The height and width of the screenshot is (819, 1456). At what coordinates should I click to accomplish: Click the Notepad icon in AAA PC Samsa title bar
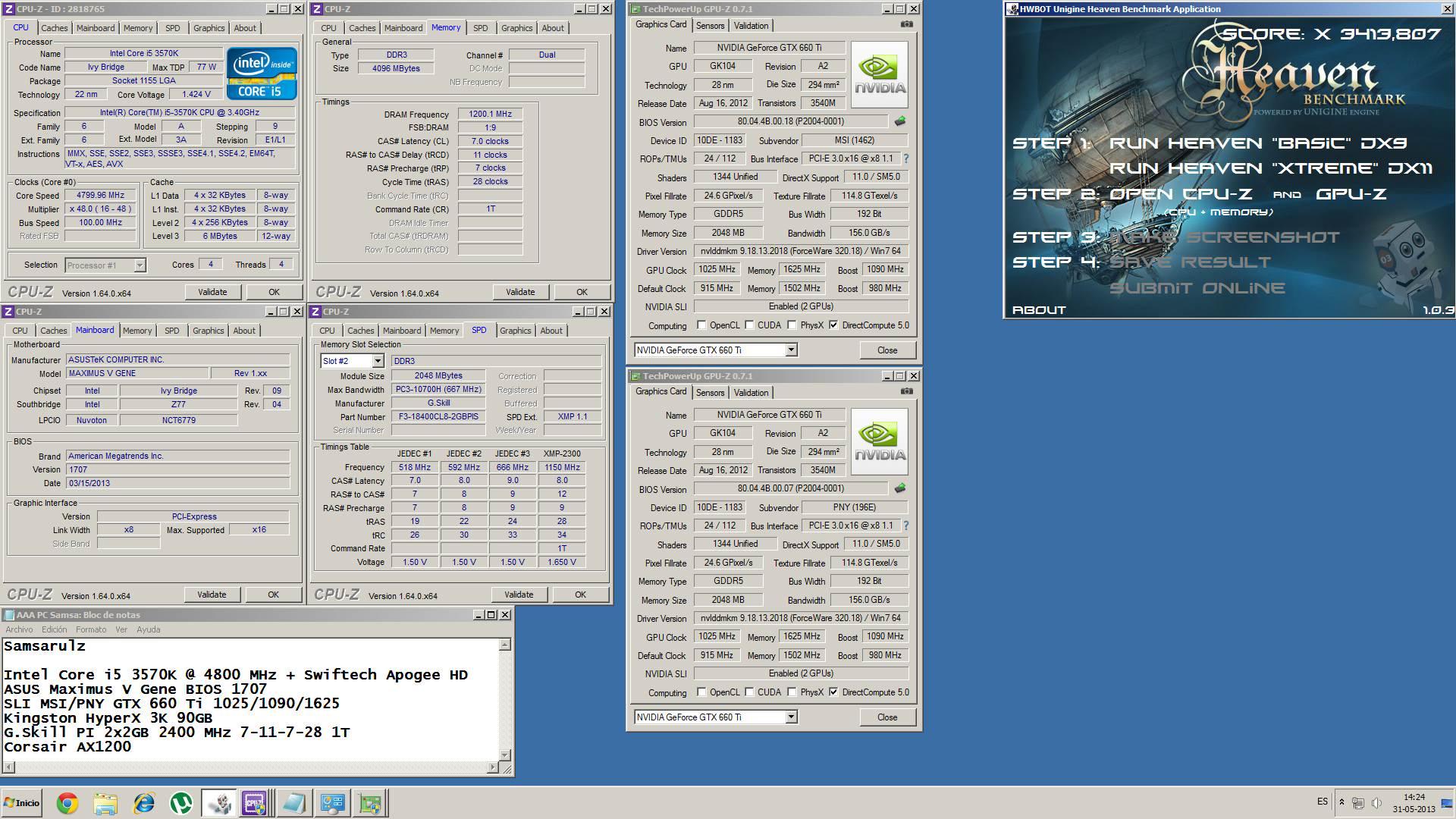tap(9, 615)
